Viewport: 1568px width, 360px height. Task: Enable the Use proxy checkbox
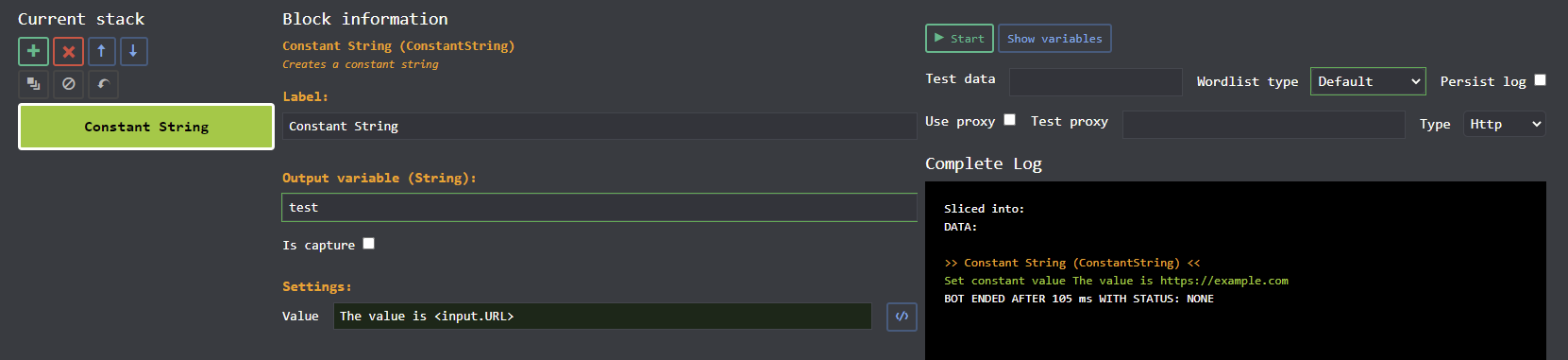(1009, 120)
